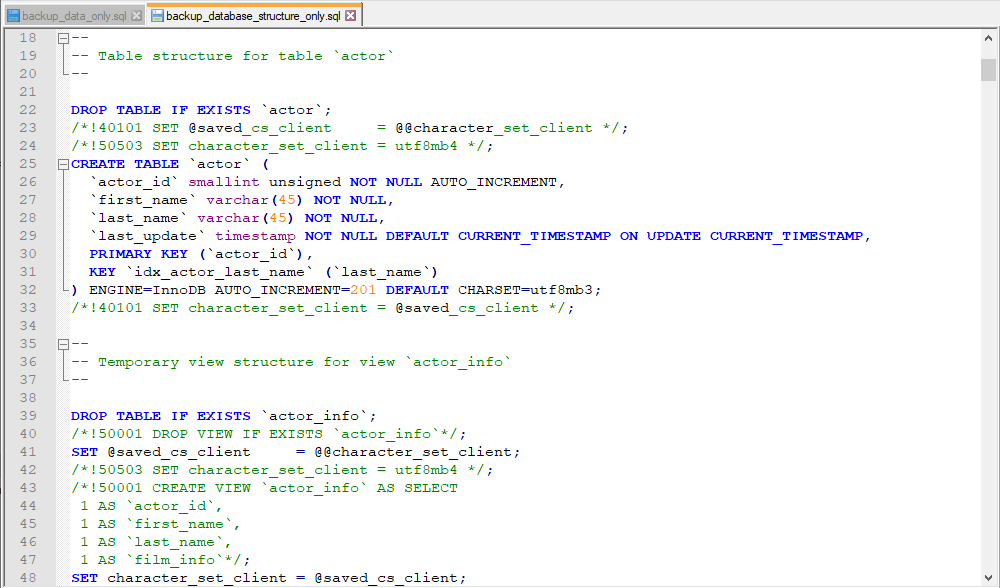Click the `first_name` varchar(45) line
The width and height of the screenshot is (1000, 588).
(242, 200)
